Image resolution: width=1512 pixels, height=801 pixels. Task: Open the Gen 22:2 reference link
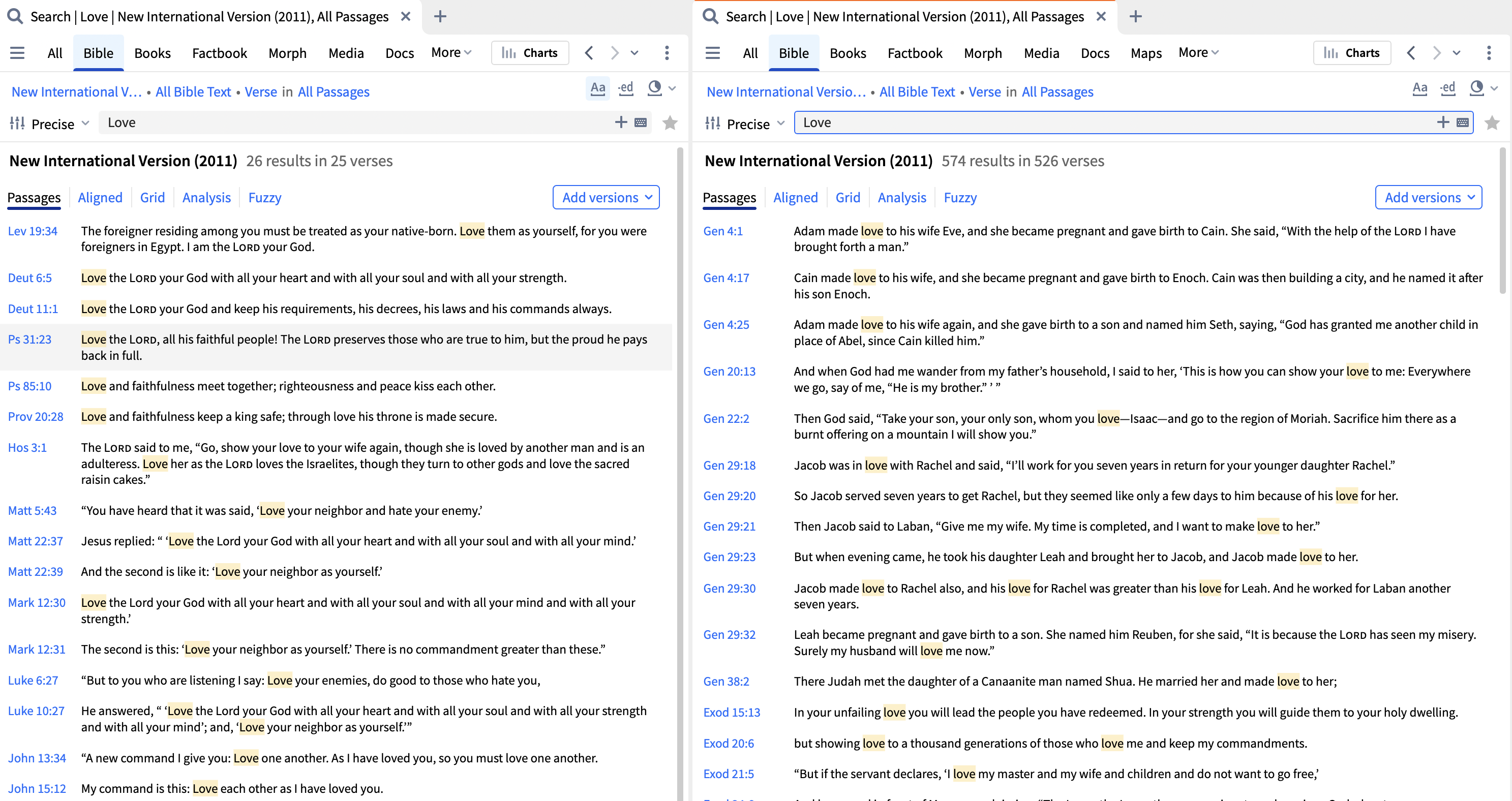(x=726, y=418)
